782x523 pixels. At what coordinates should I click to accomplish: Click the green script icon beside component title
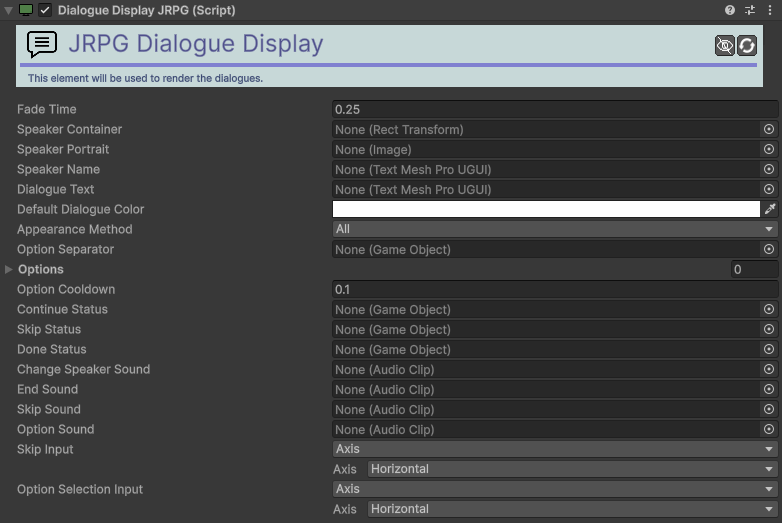[26, 10]
